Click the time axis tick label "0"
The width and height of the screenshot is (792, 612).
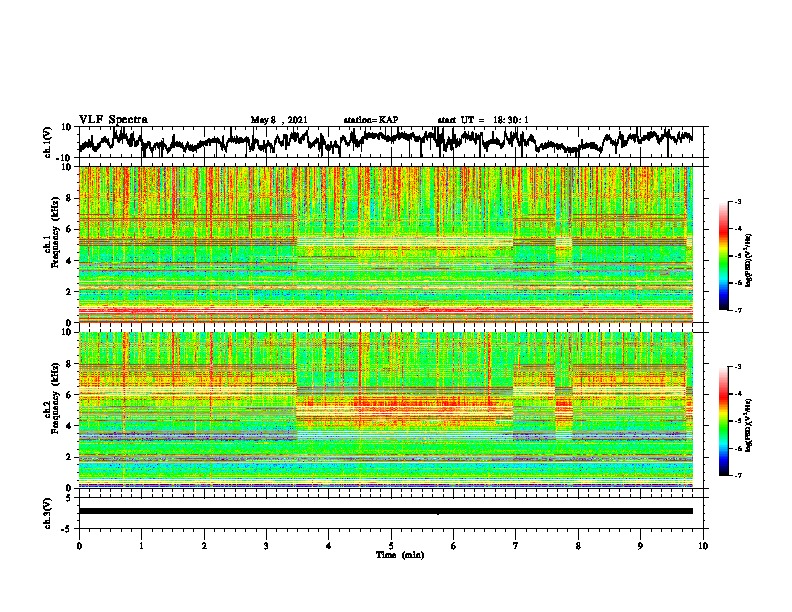79,546
